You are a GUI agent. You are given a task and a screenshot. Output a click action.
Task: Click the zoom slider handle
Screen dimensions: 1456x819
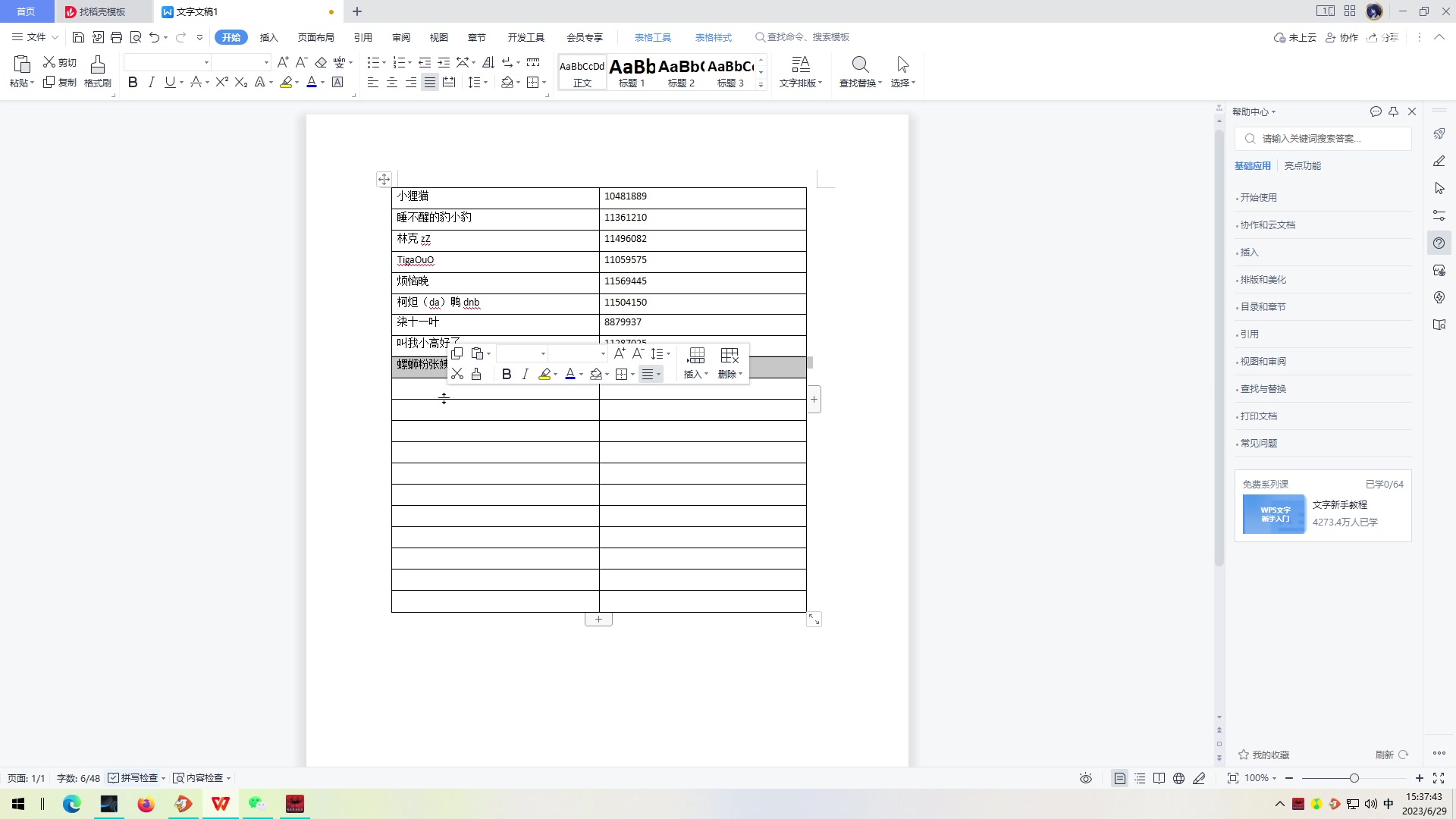(1354, 779)
